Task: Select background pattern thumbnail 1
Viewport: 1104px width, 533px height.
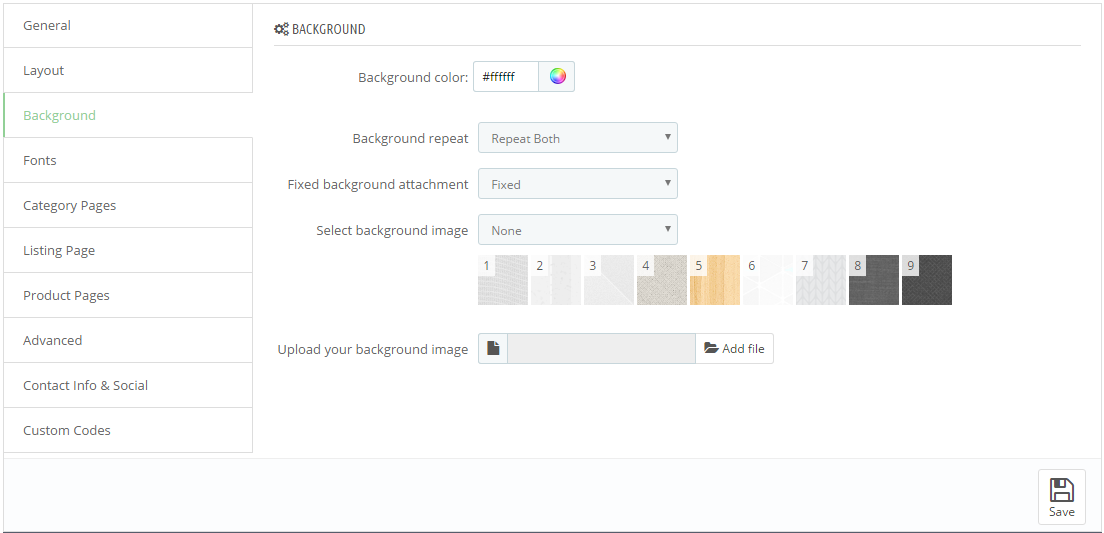Action: tap(503, 280)
